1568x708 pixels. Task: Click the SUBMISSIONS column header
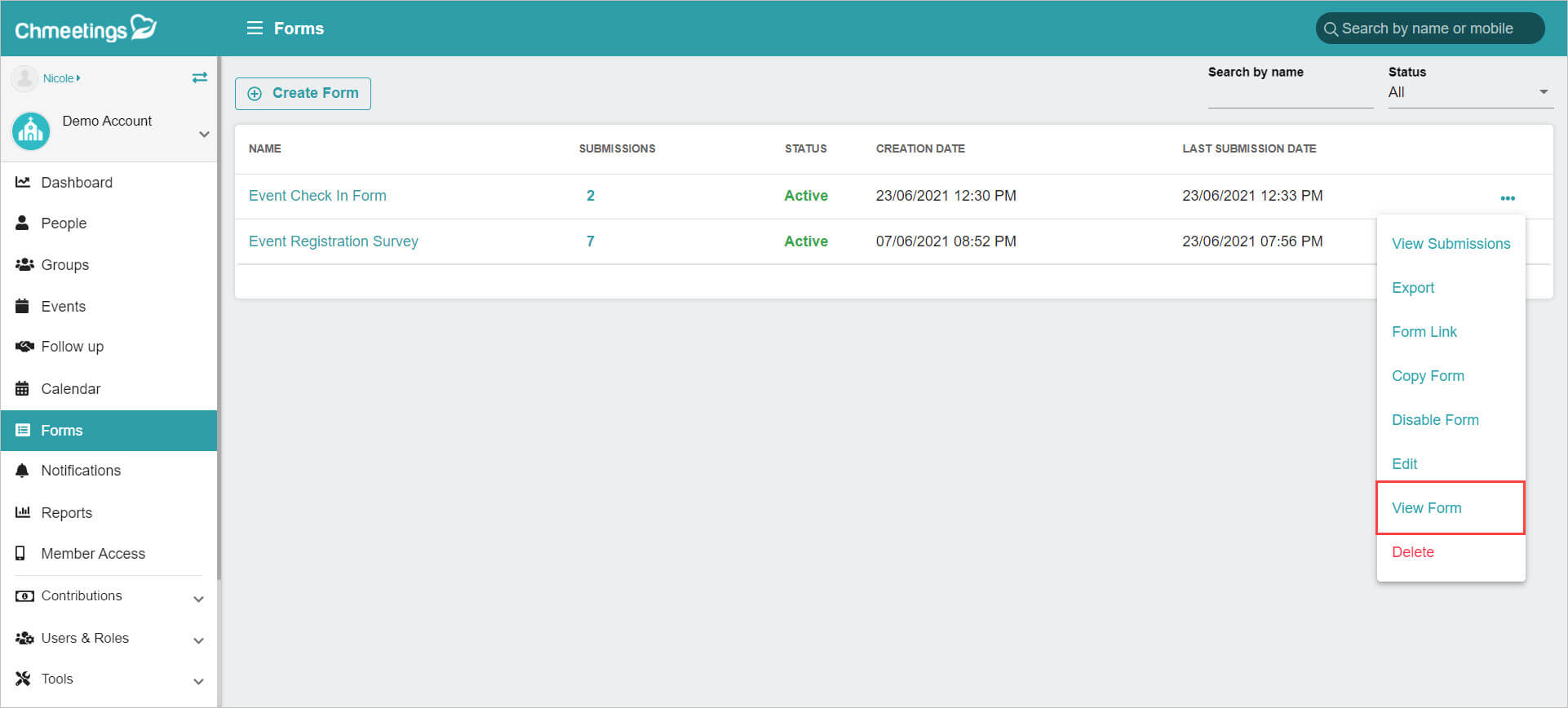(x=617, y=148)
